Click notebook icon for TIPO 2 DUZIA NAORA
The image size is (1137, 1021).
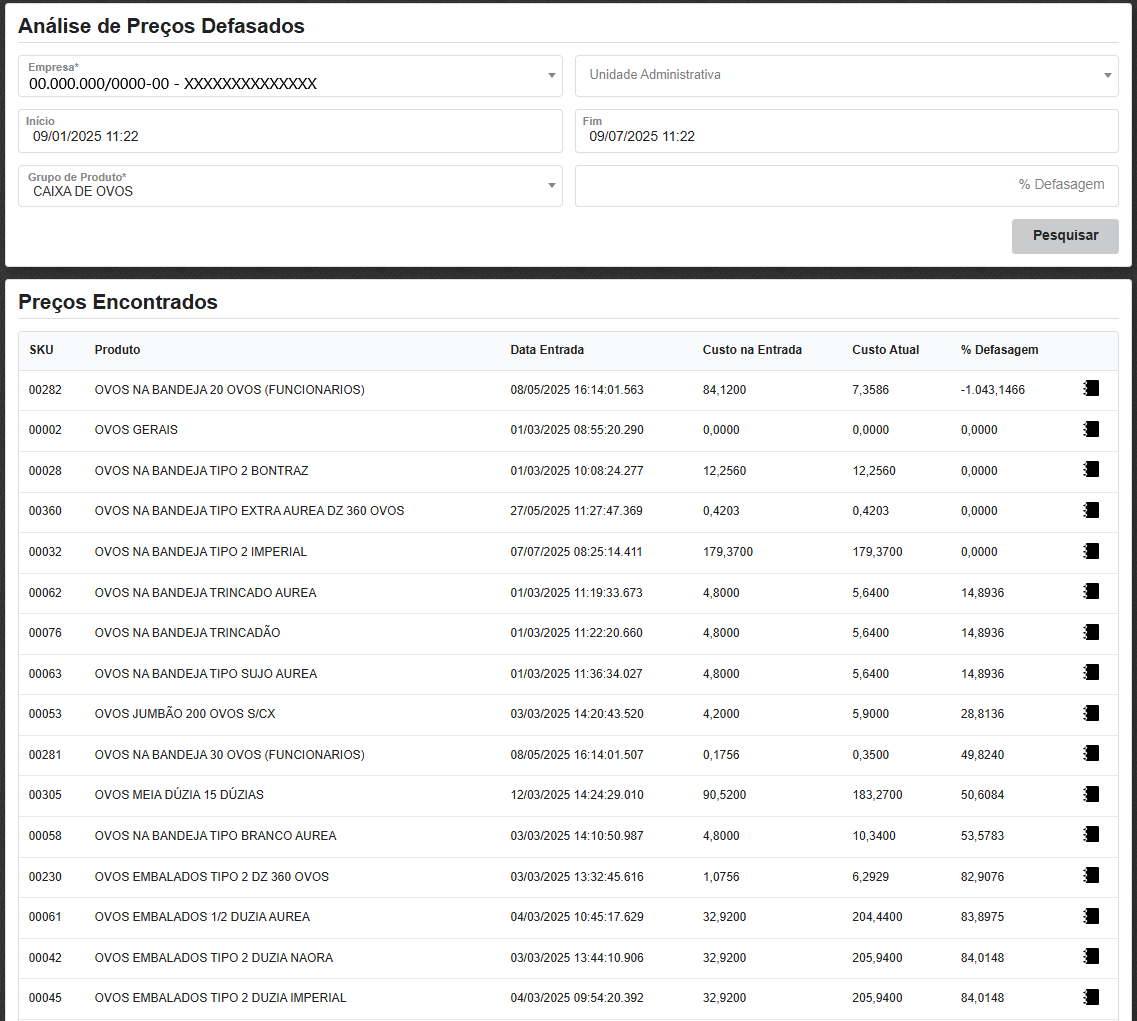[x=1091, y=957]
